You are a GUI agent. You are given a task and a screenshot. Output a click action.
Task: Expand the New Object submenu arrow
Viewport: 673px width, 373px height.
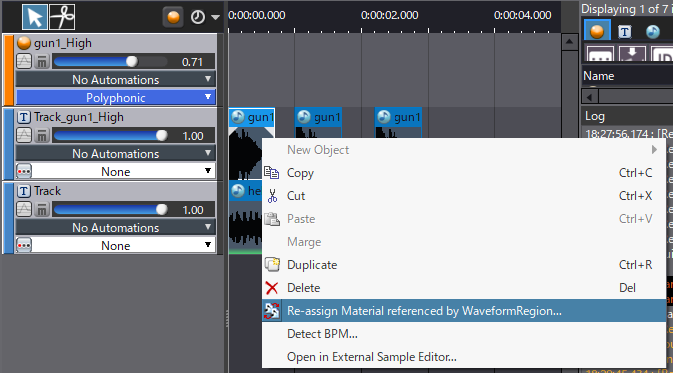(654, 150)
